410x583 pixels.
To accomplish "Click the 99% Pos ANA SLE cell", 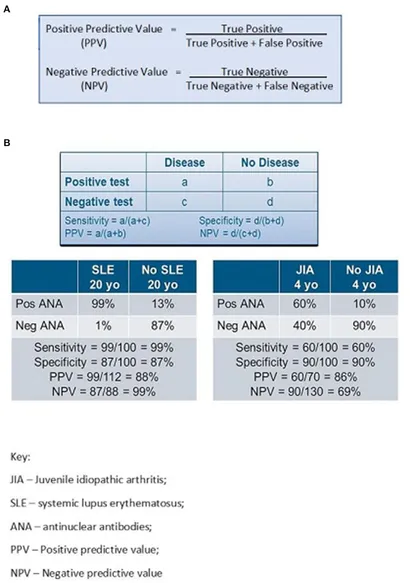I will tap(103, 304).
